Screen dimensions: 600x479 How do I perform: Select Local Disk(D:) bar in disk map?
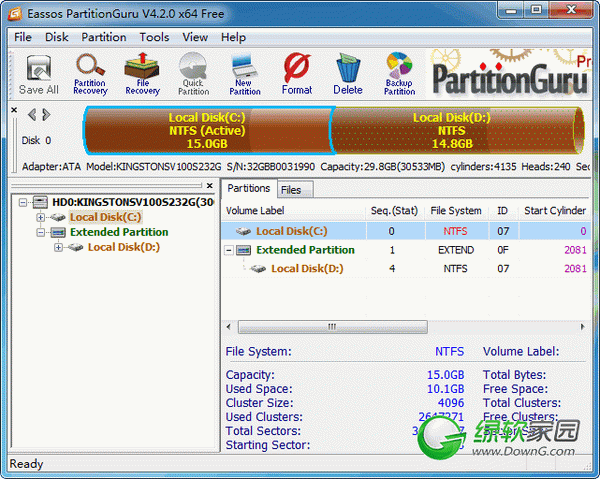456,130
